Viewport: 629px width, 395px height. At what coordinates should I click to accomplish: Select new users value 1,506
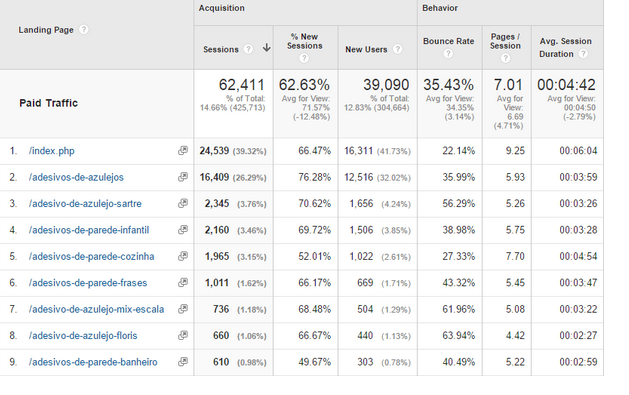point(361,230)
